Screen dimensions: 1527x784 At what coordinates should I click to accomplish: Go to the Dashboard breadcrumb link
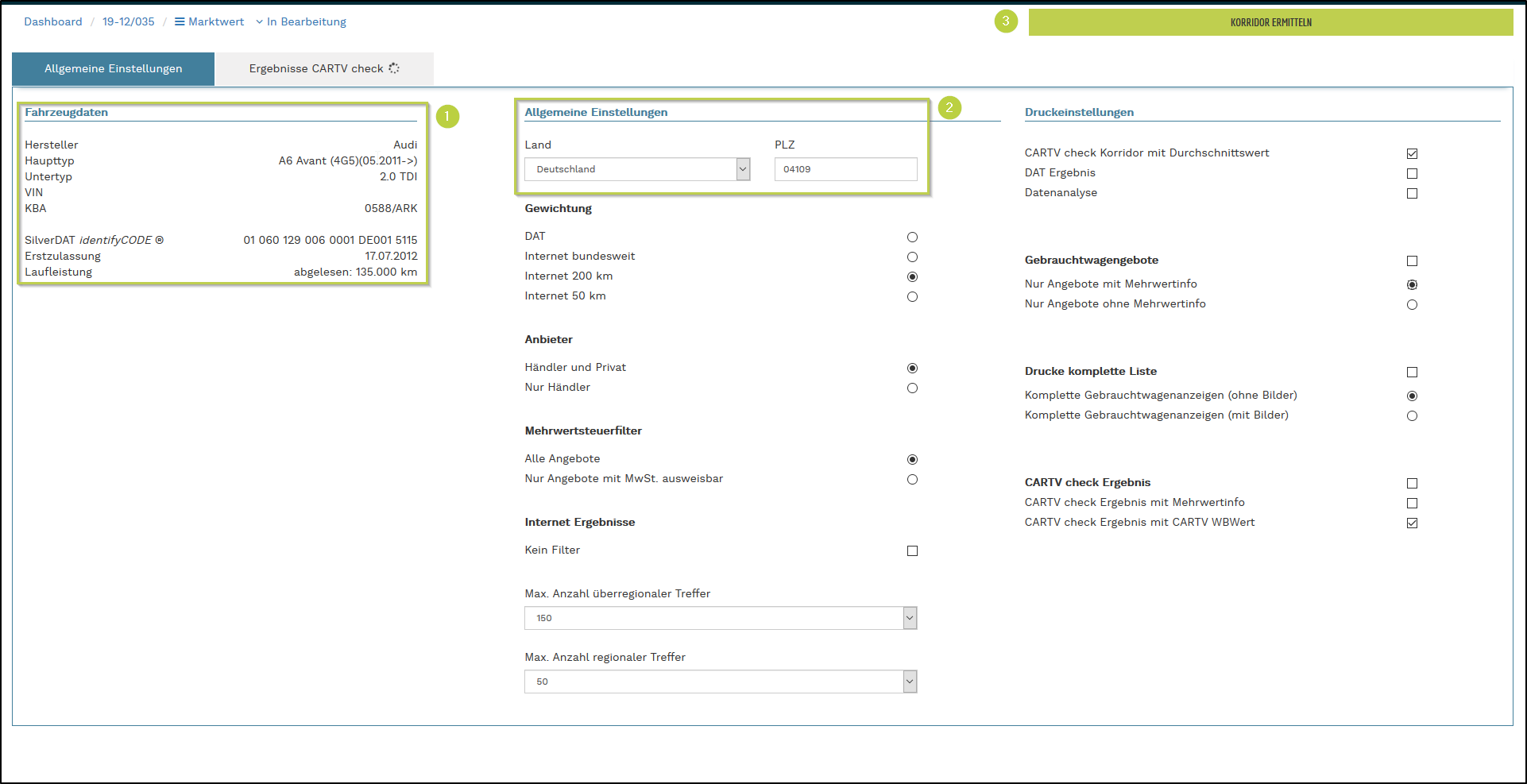(53, 22)
